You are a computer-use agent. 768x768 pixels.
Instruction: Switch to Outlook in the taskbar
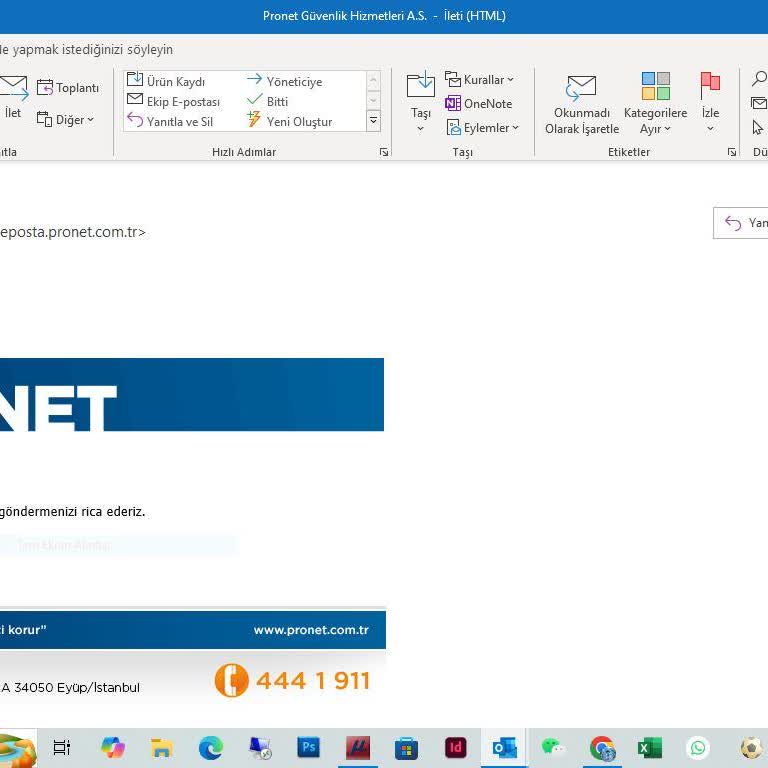click(504, 748)
